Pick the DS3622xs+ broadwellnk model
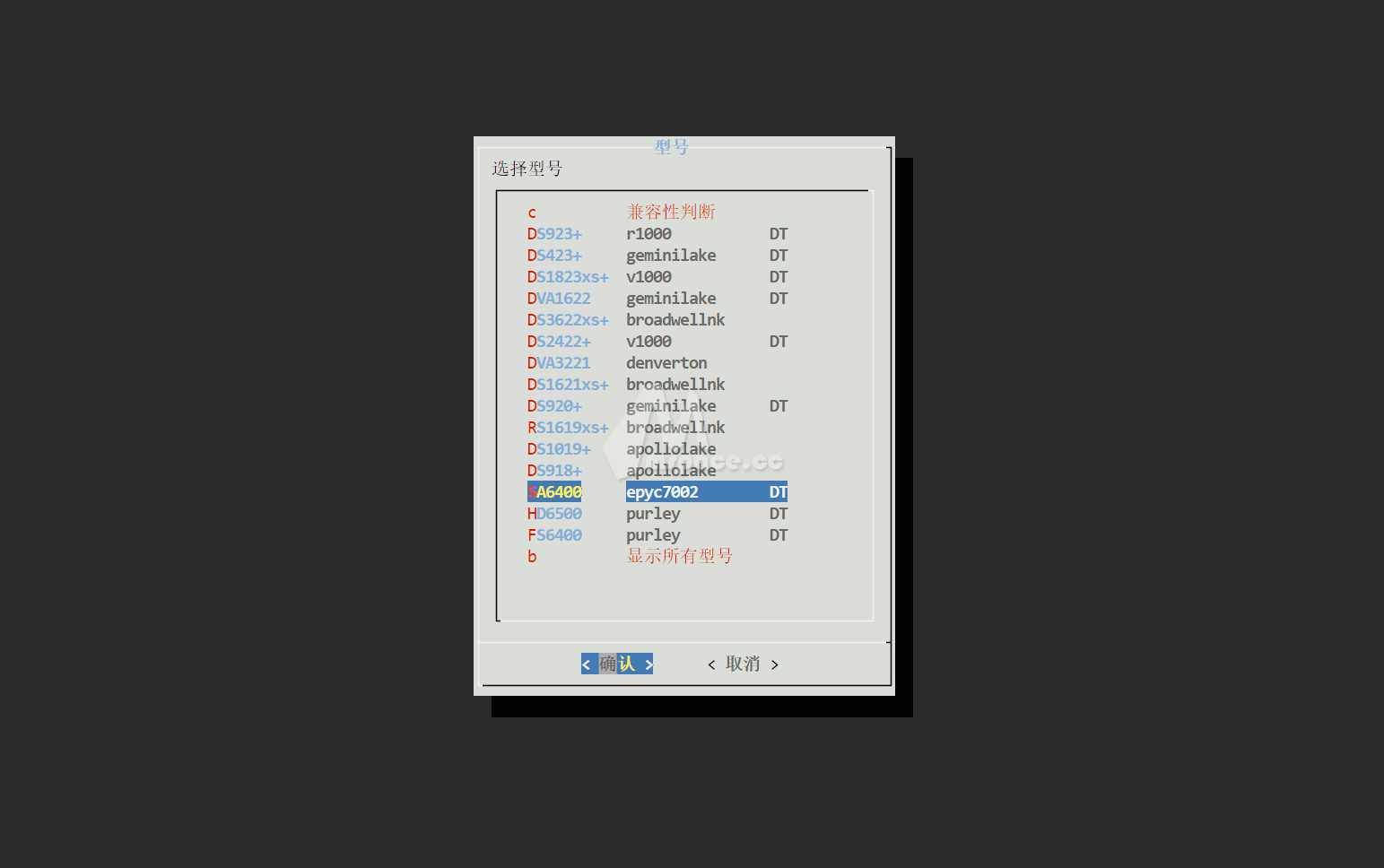 point(568,319)
